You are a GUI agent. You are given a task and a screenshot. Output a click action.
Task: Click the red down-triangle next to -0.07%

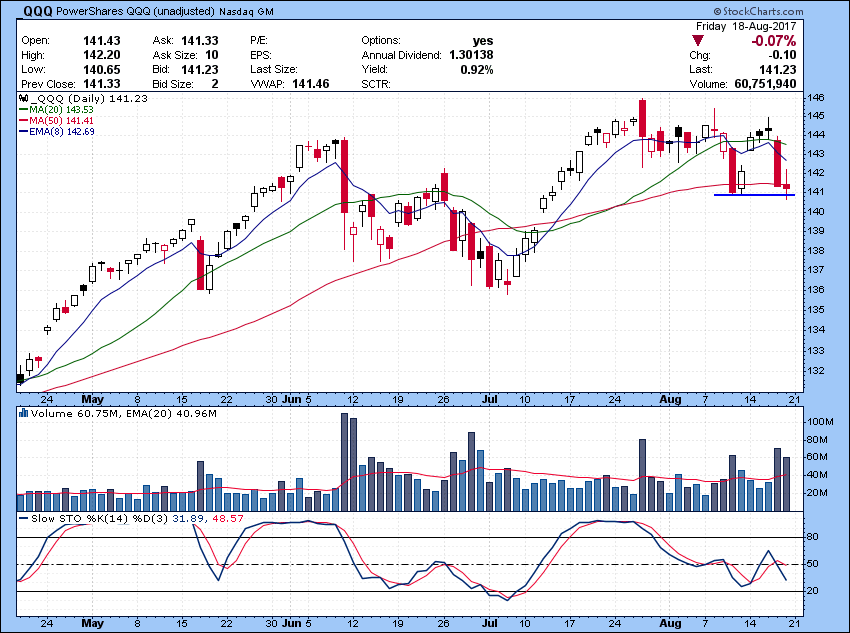[x=698, y=41]
